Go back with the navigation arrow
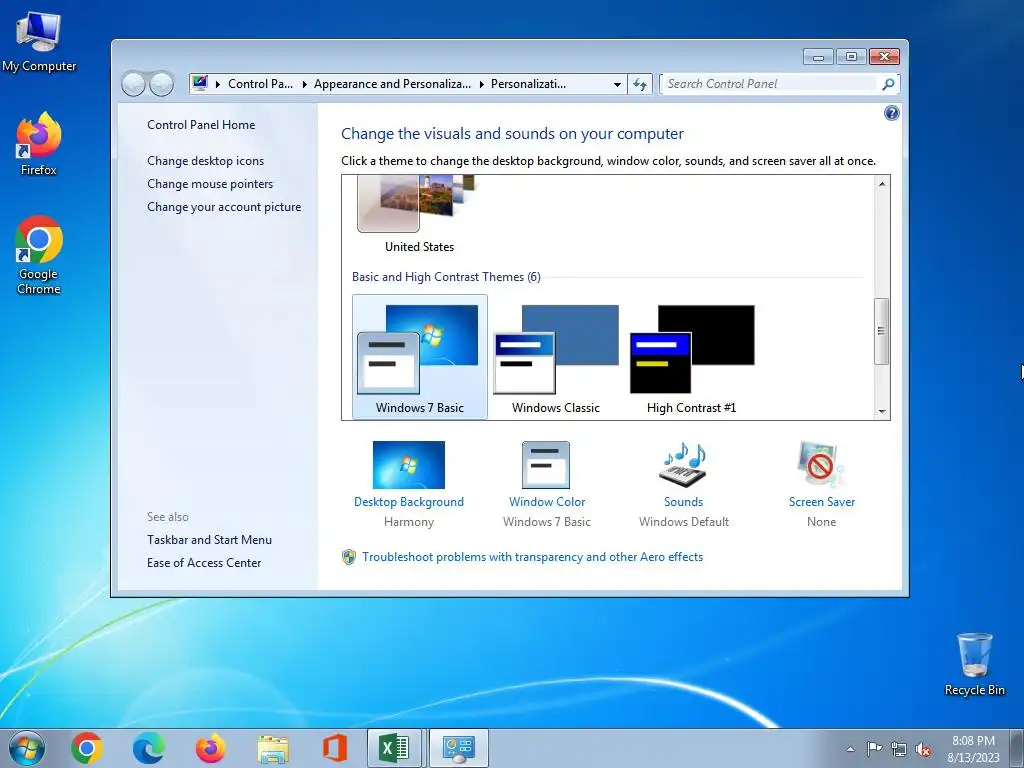This screenshot has width=1024, height=768. (x=133, y=84)
